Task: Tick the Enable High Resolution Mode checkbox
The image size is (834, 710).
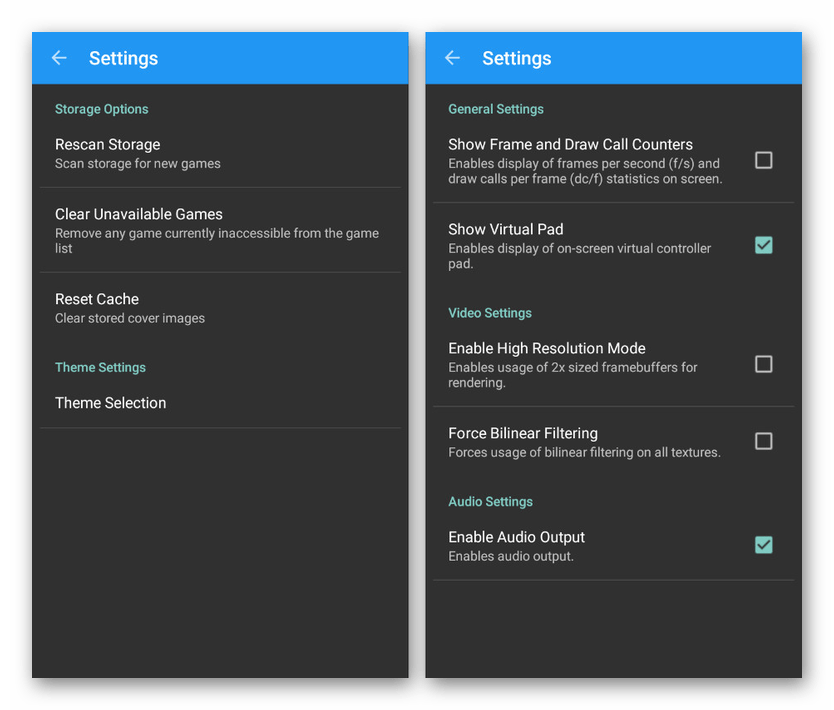Action: click(763, 364)
